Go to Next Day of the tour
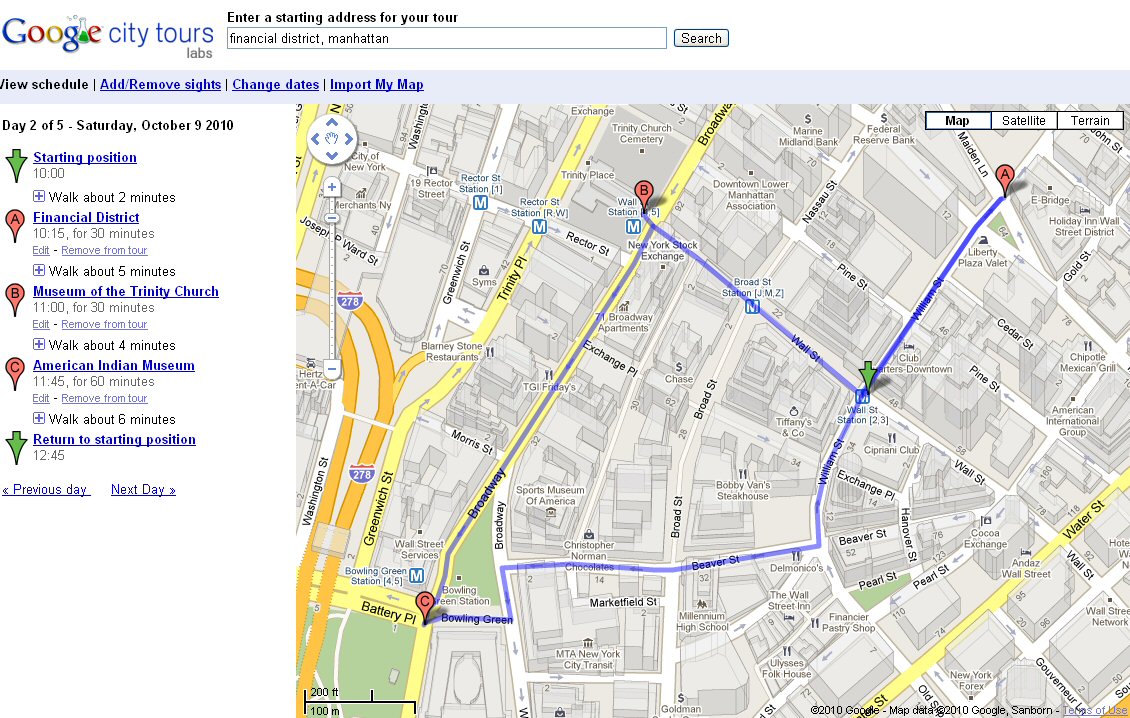Screen dimensions: 1130x718 click(142, 489)
